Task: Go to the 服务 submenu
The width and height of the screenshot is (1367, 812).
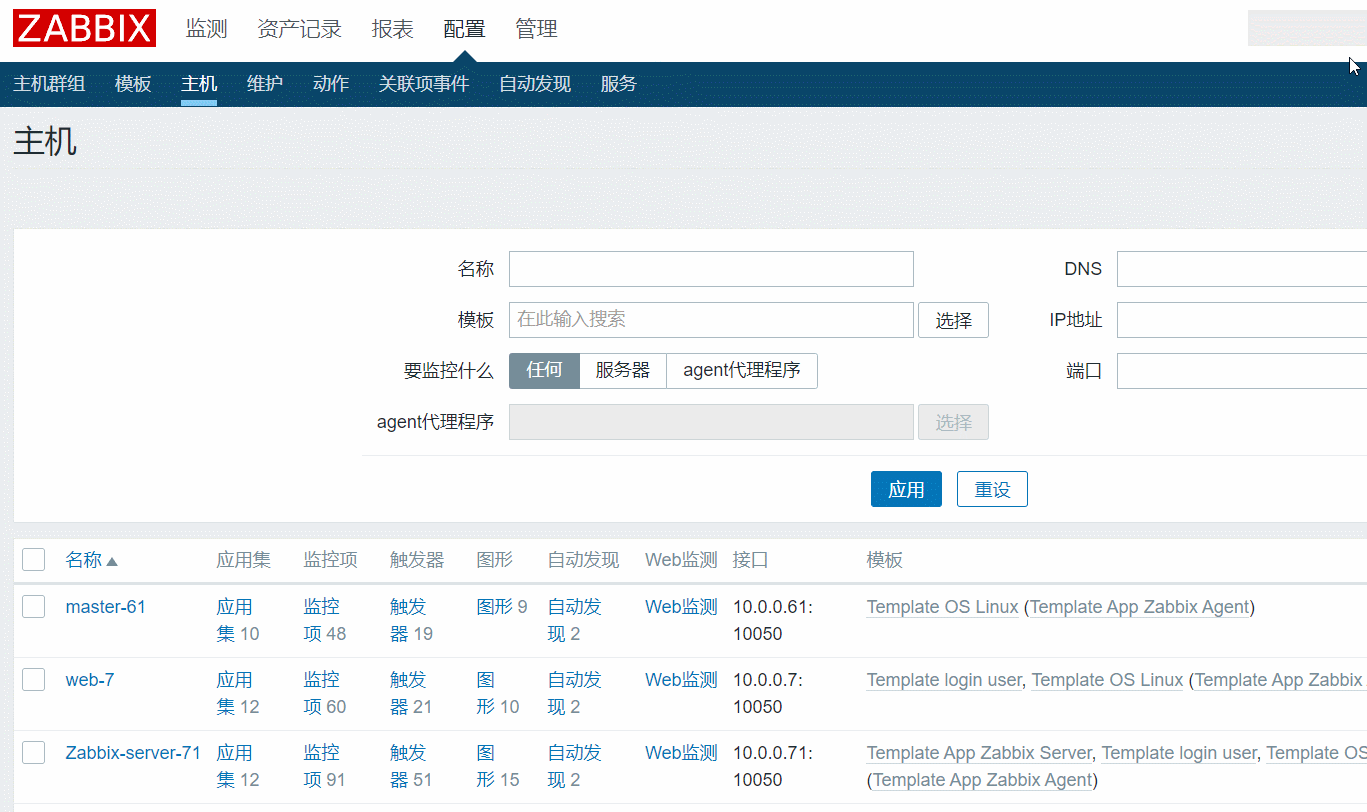Action: coord(619,84)
